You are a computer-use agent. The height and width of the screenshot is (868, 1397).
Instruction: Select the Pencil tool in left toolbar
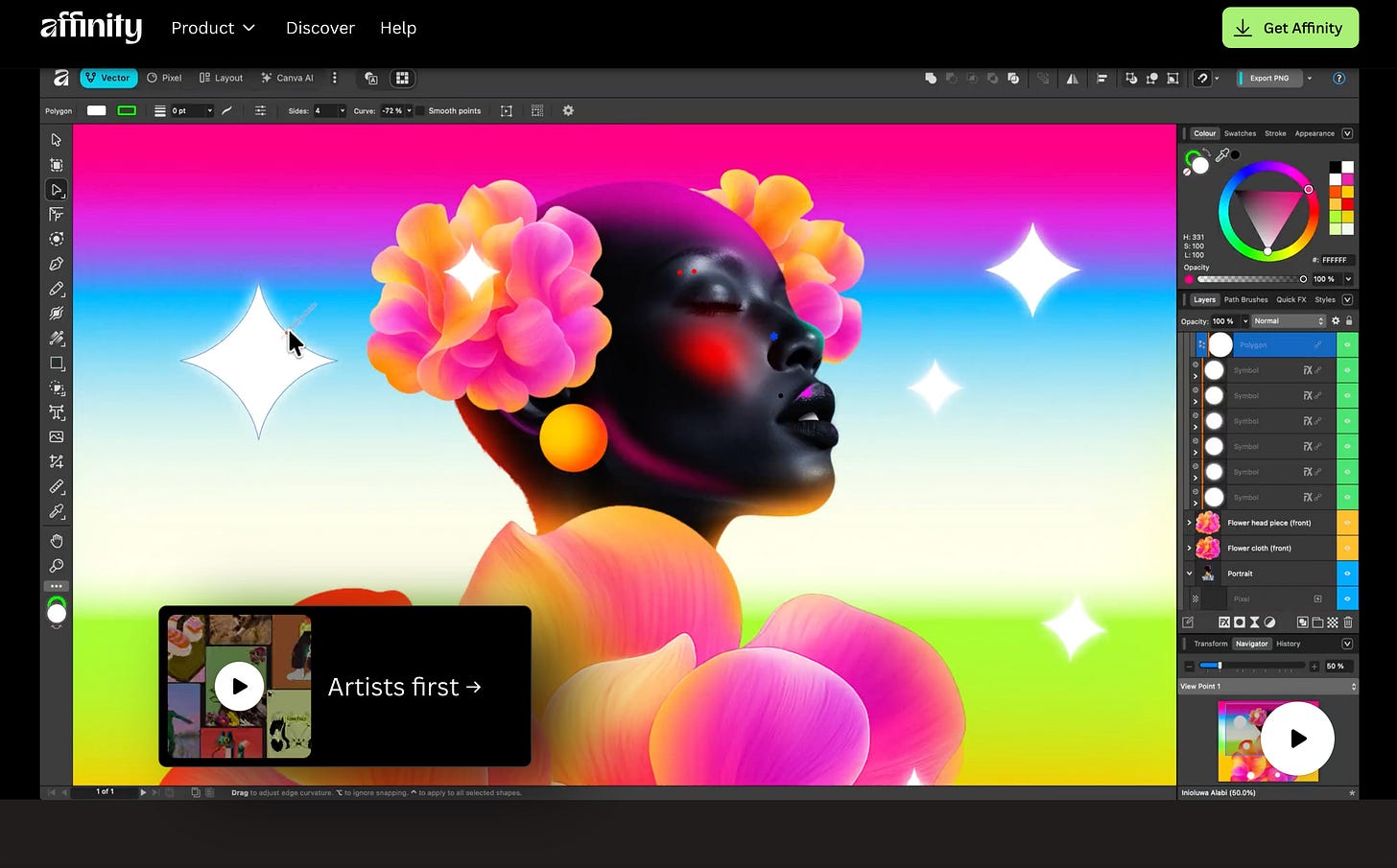point(57,289)
